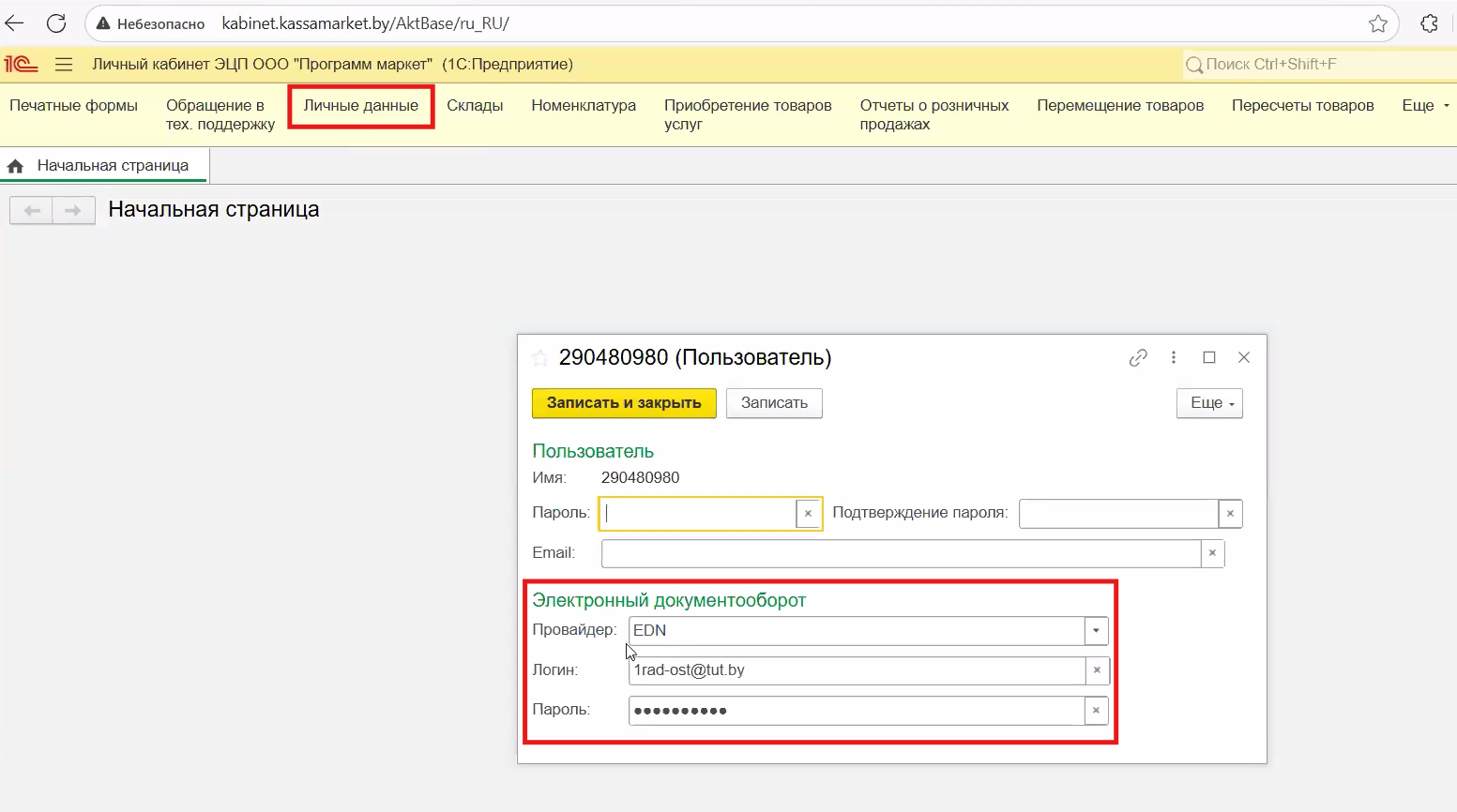The width and height of the screenshot is (1457, 812).
Task: Open the Еще dropdown in the dialog
Action: [1209, 403]
